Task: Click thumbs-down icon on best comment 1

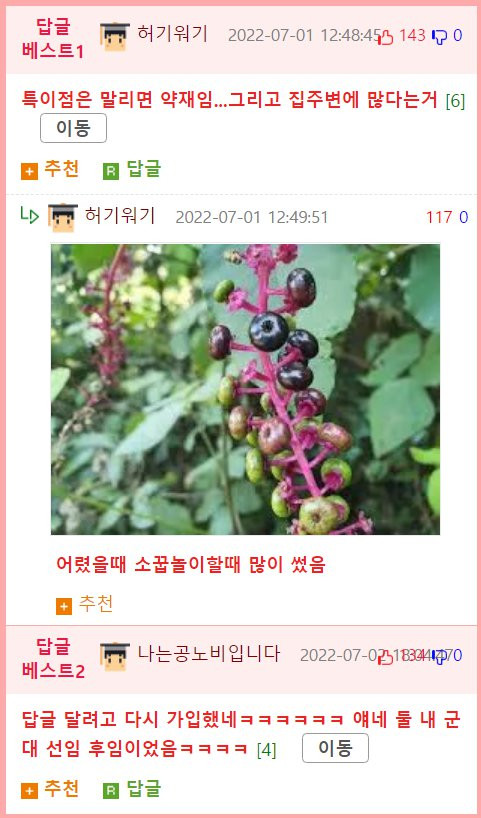Action: pyautogui.click(x=440, y=37)
